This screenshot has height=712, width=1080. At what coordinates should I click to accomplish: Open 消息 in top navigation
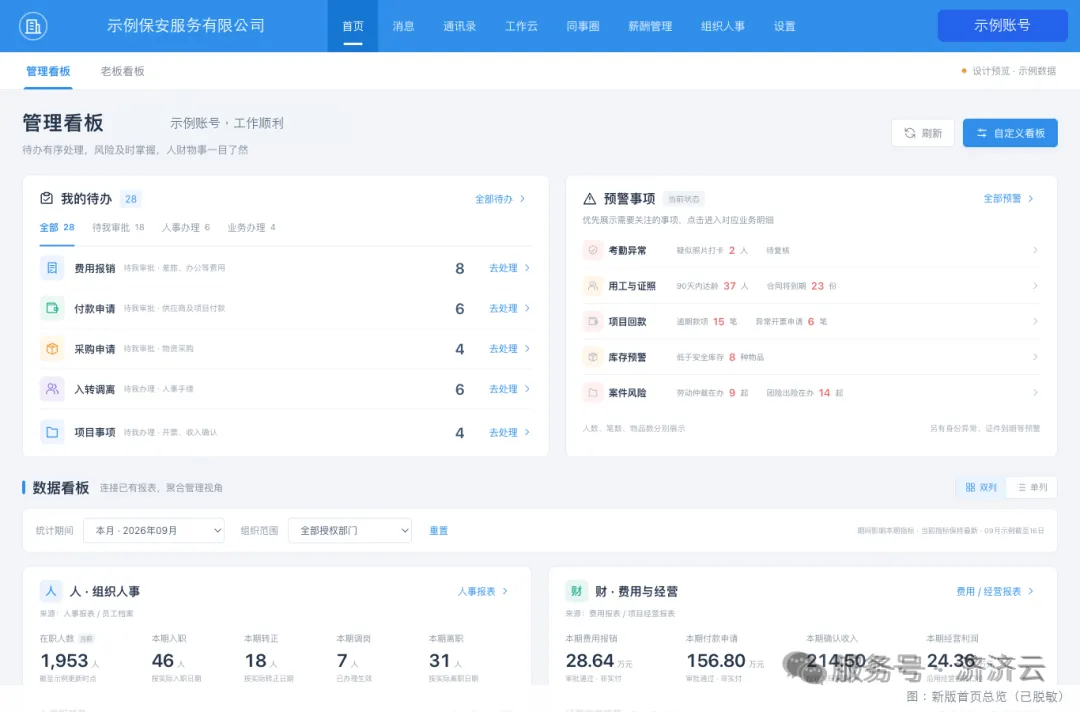point(403,26)
